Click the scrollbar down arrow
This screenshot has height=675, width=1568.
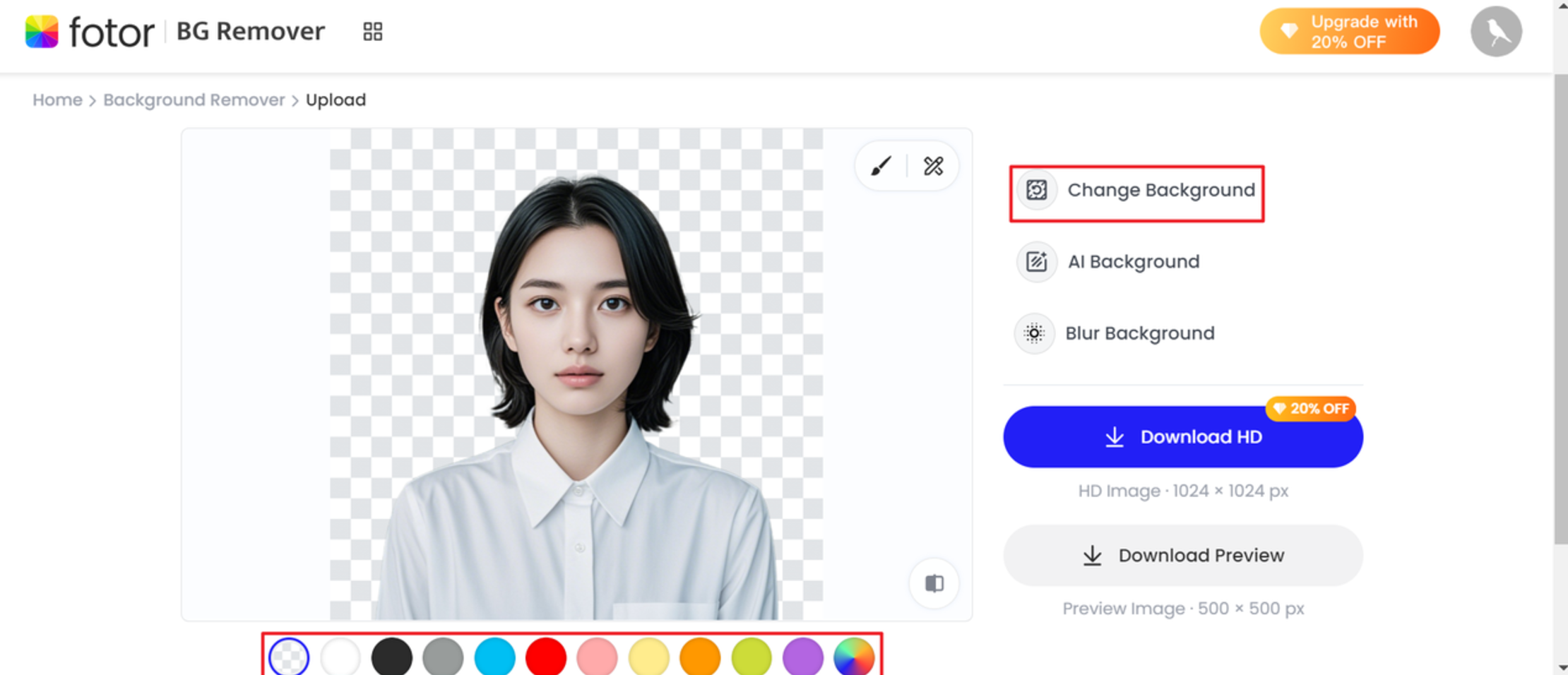(1561, 667)
